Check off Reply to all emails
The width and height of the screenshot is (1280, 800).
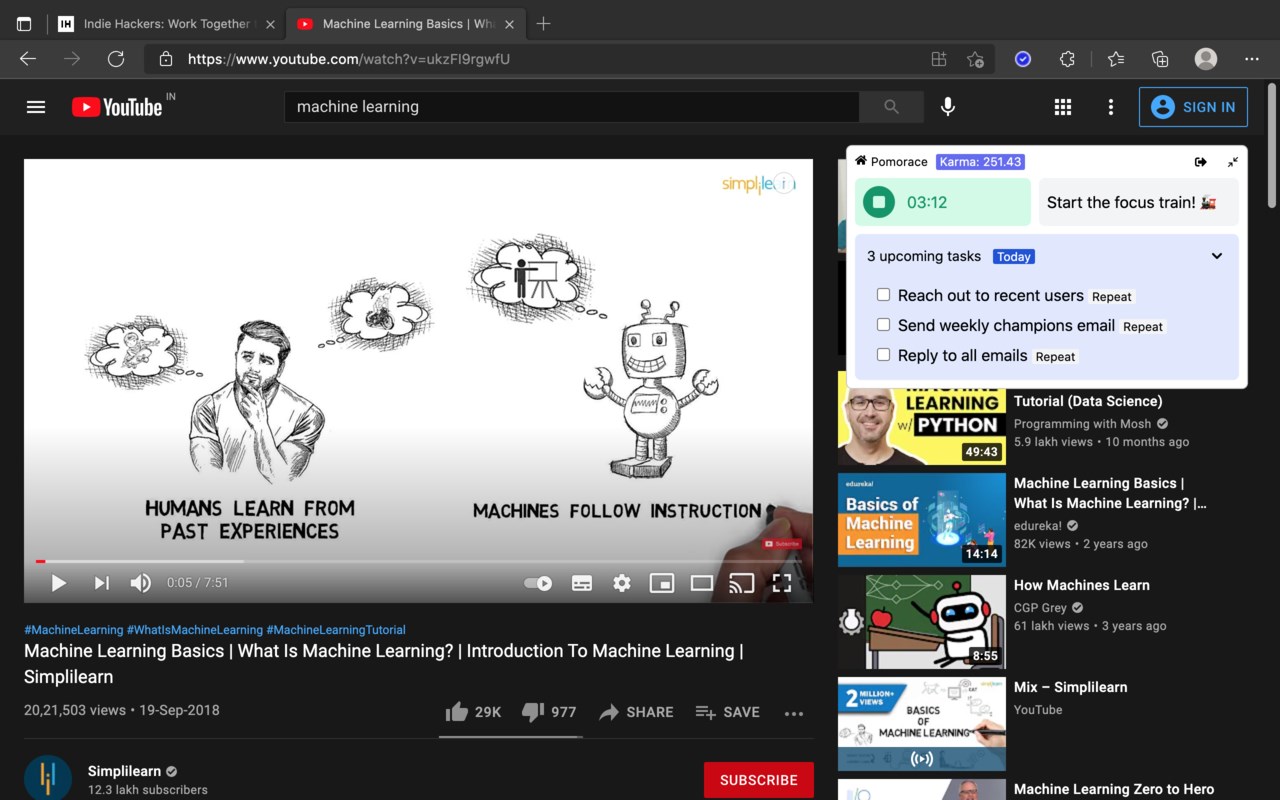coord(883,355)
